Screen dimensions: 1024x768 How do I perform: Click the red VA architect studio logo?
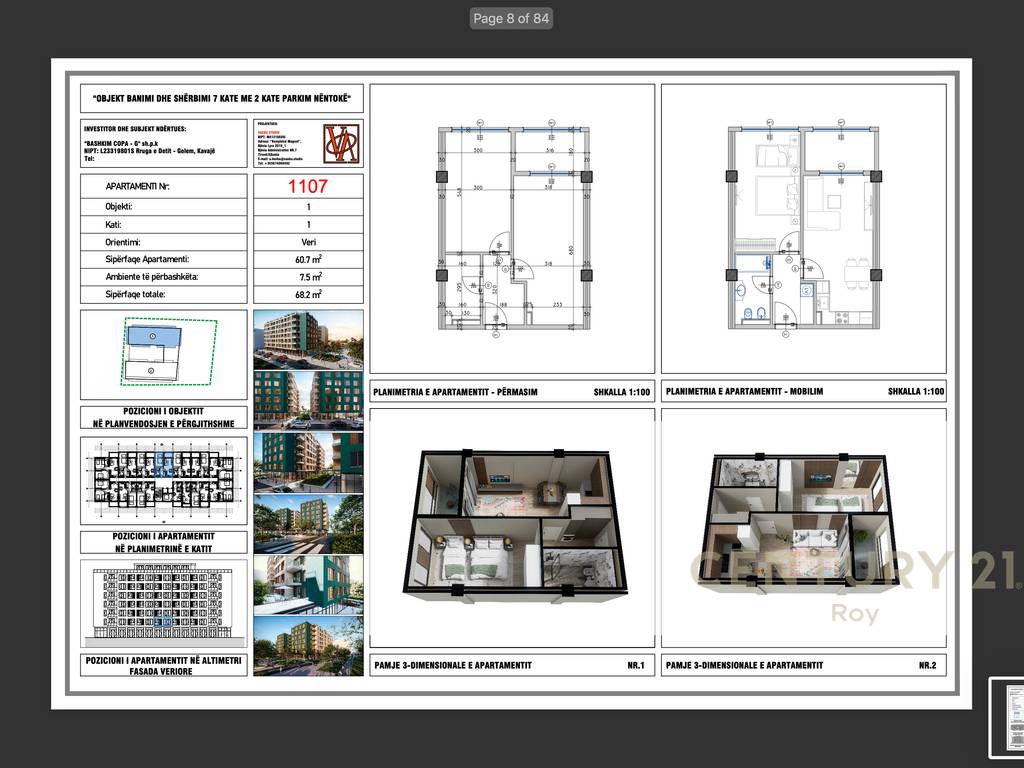(x=342, y=144)
